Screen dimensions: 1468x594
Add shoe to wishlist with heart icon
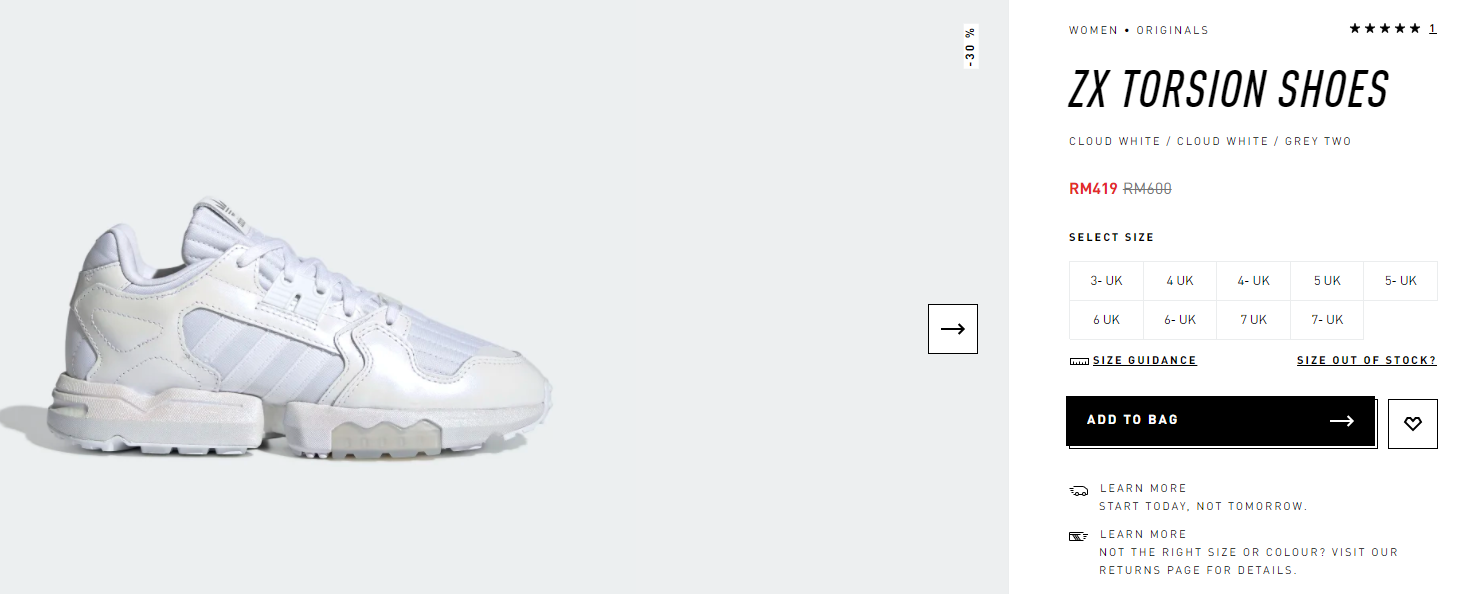click(1413, 424)
